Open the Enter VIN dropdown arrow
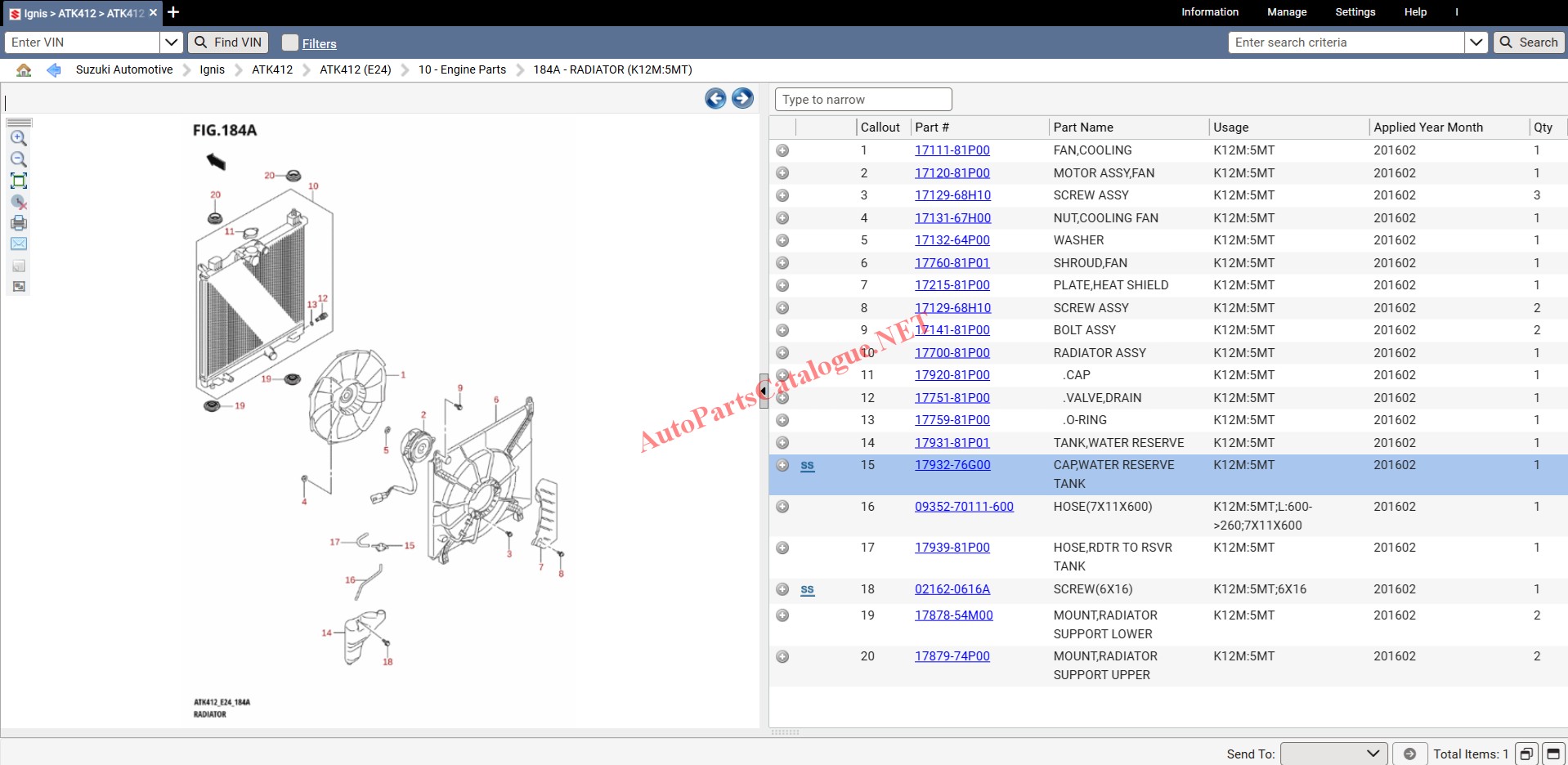This screenshot has width=1568, height=765. click(x=171, y=42)
